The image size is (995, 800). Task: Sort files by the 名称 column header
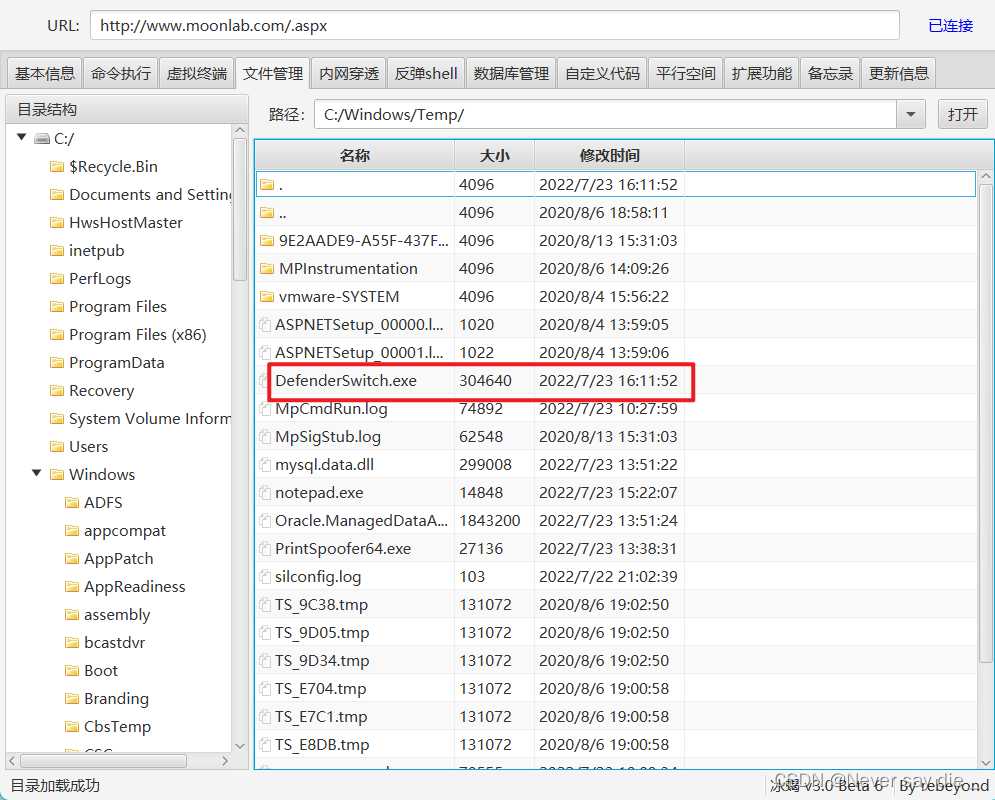coord(355,155)
